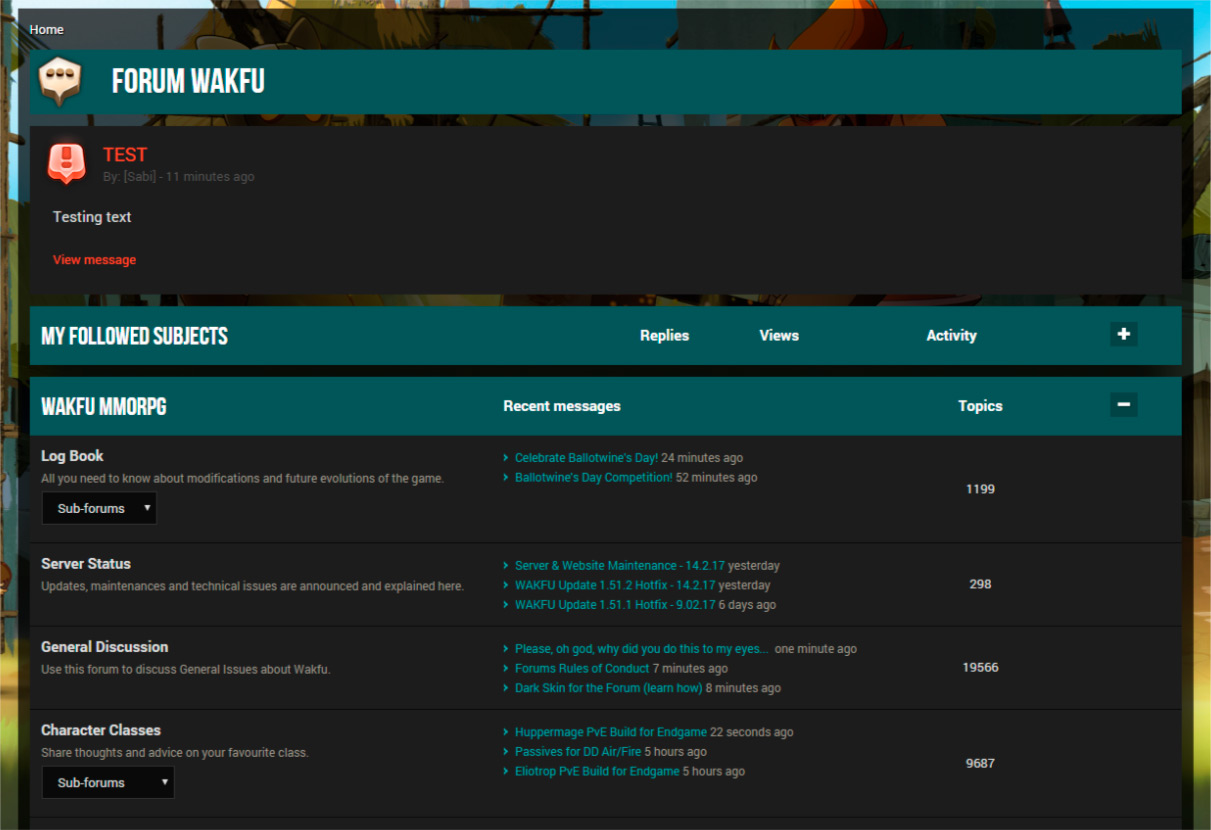Click the red alert icon beside TEST
Screen dimensions: 1211x830
(x=66, y=162)
